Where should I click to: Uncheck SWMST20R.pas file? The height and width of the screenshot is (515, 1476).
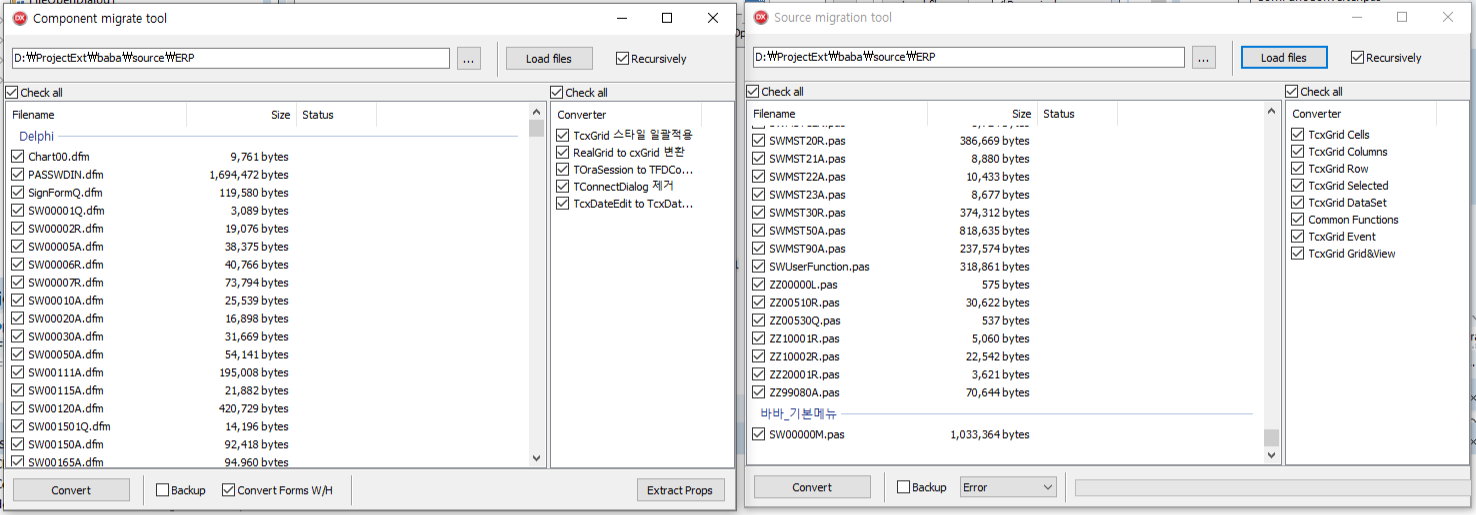pos(759,141)
